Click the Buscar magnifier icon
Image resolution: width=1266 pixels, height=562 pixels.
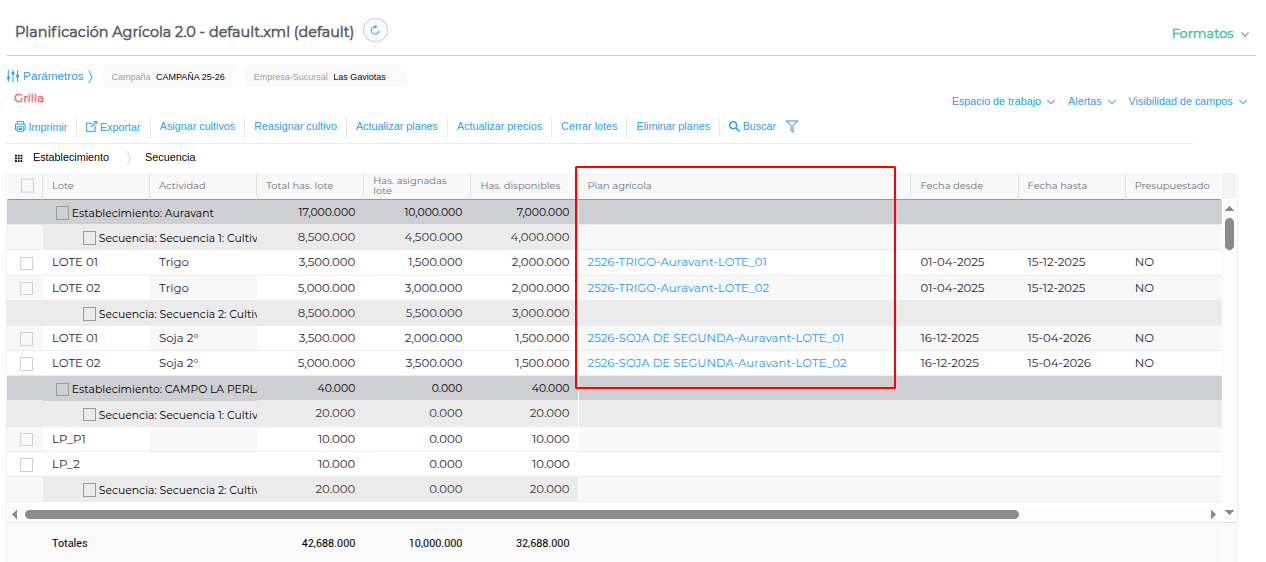pos(734,127)
